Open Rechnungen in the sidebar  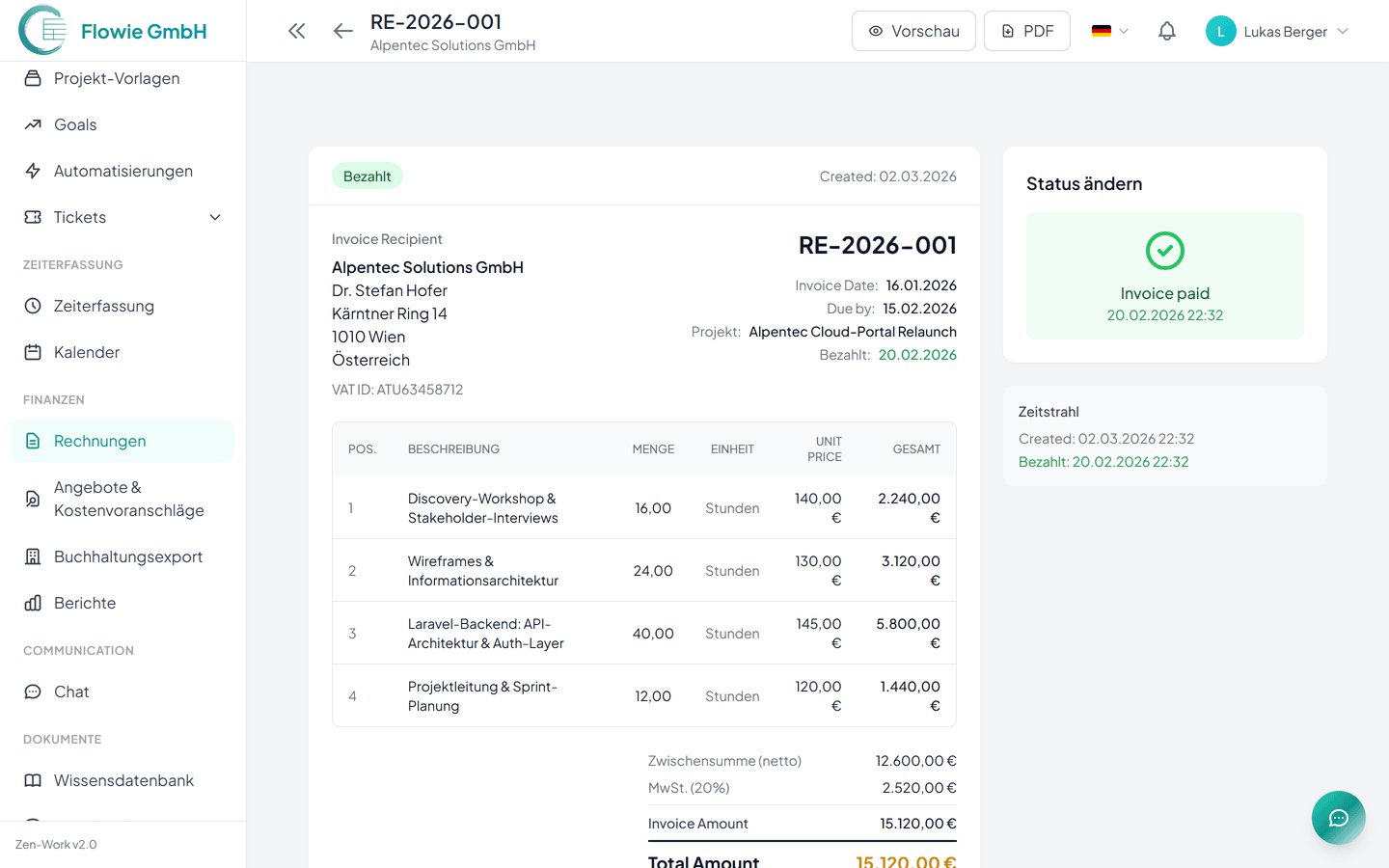100,441
